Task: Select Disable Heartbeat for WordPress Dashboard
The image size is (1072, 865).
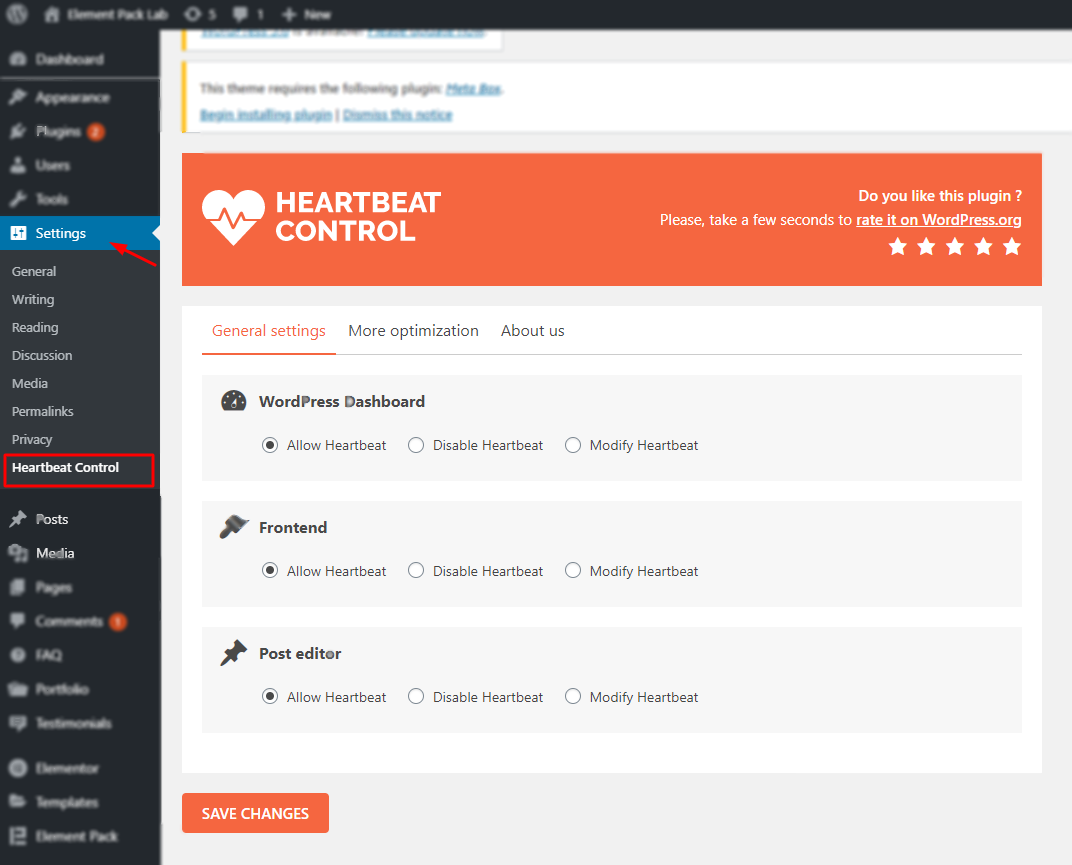Action: (416, 445)
